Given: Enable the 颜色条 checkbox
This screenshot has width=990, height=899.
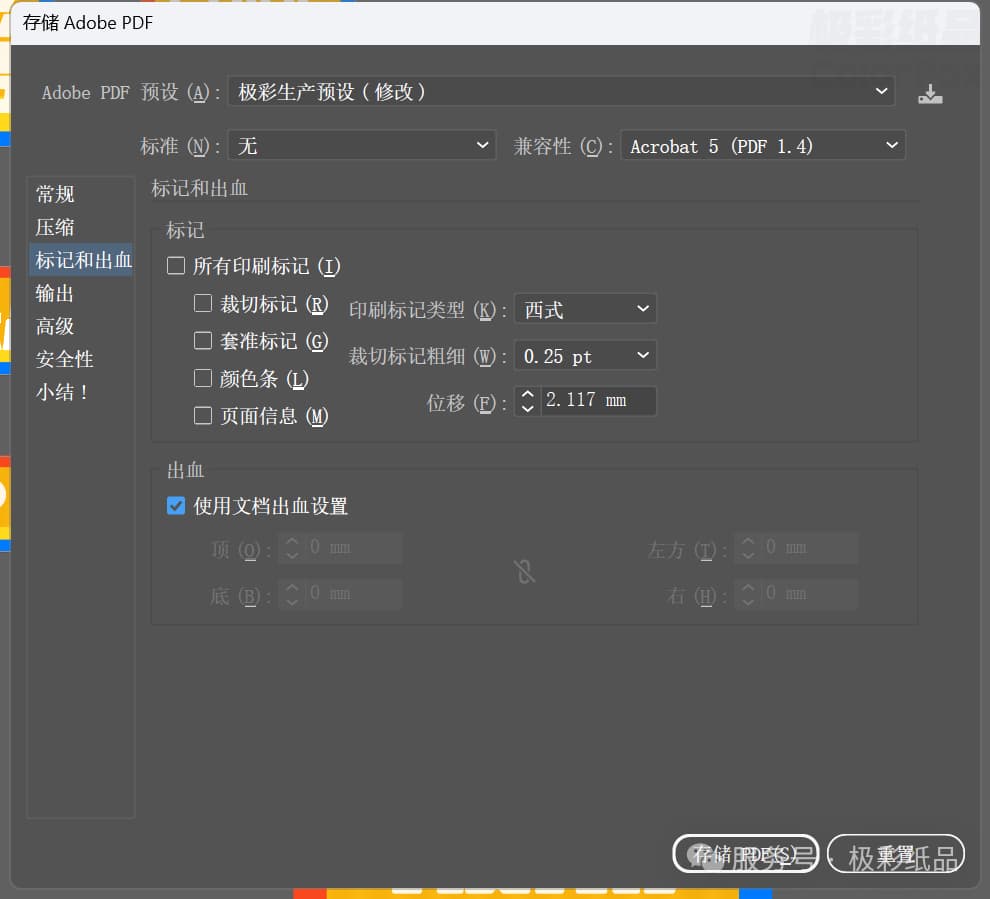Looking at the screenshot, I should [203, 379].
